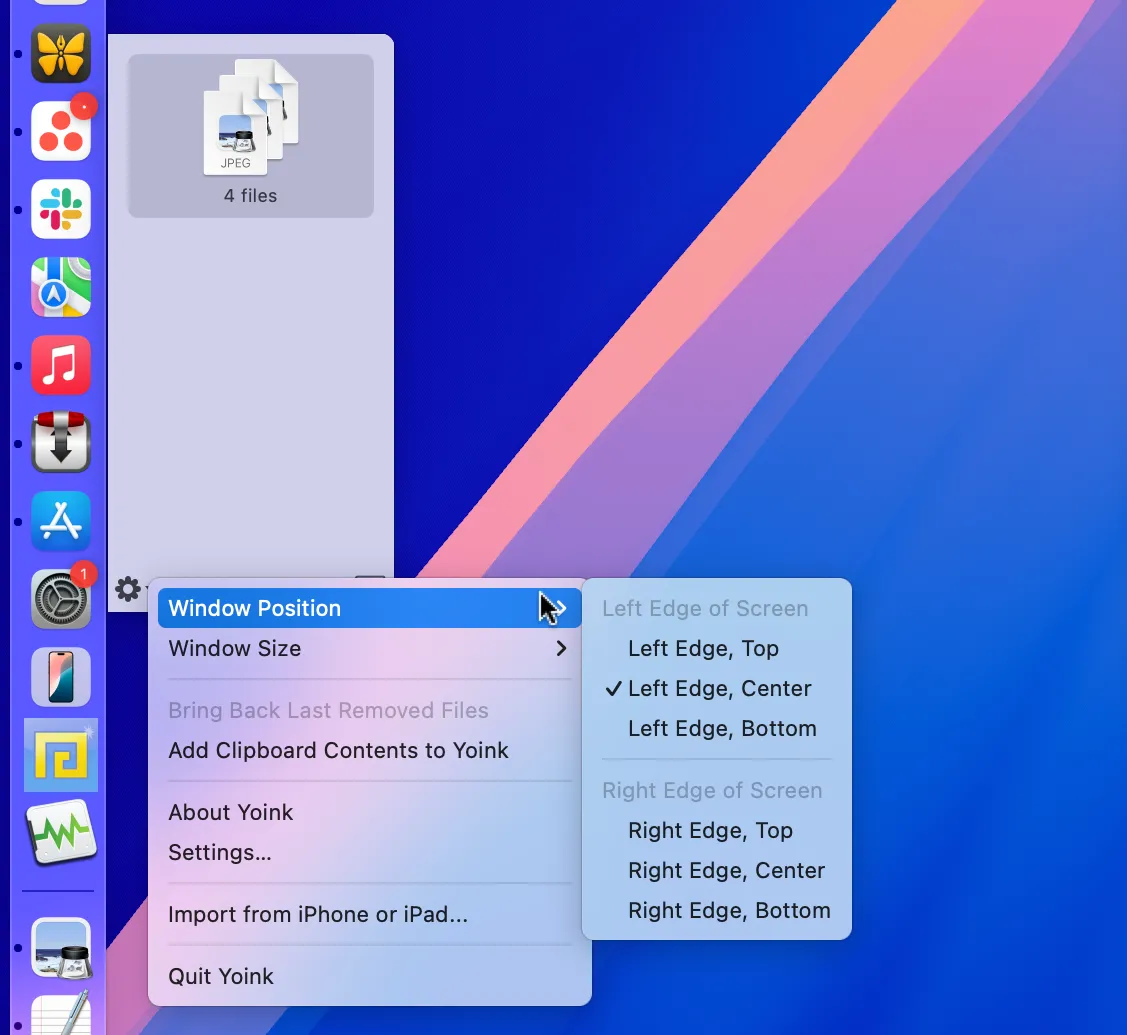Open the Activity monitor waveform dock icon

[61, 832]
